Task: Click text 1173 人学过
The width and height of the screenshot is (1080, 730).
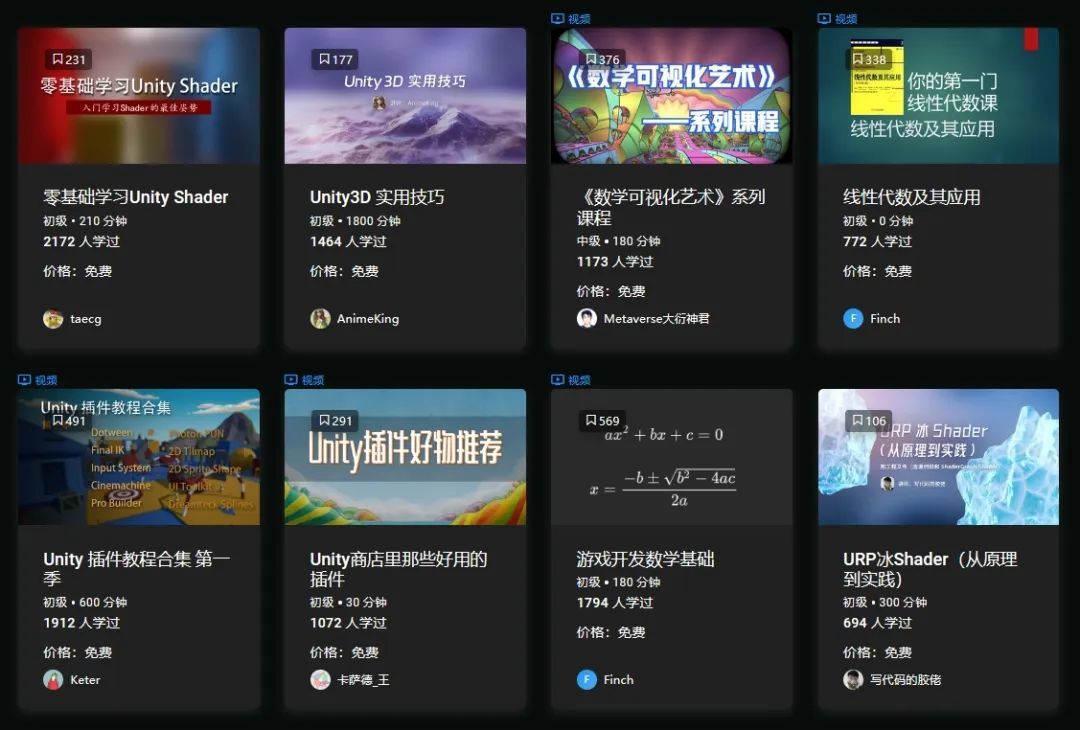Action: pyautogui.click(x=614, y=262)
